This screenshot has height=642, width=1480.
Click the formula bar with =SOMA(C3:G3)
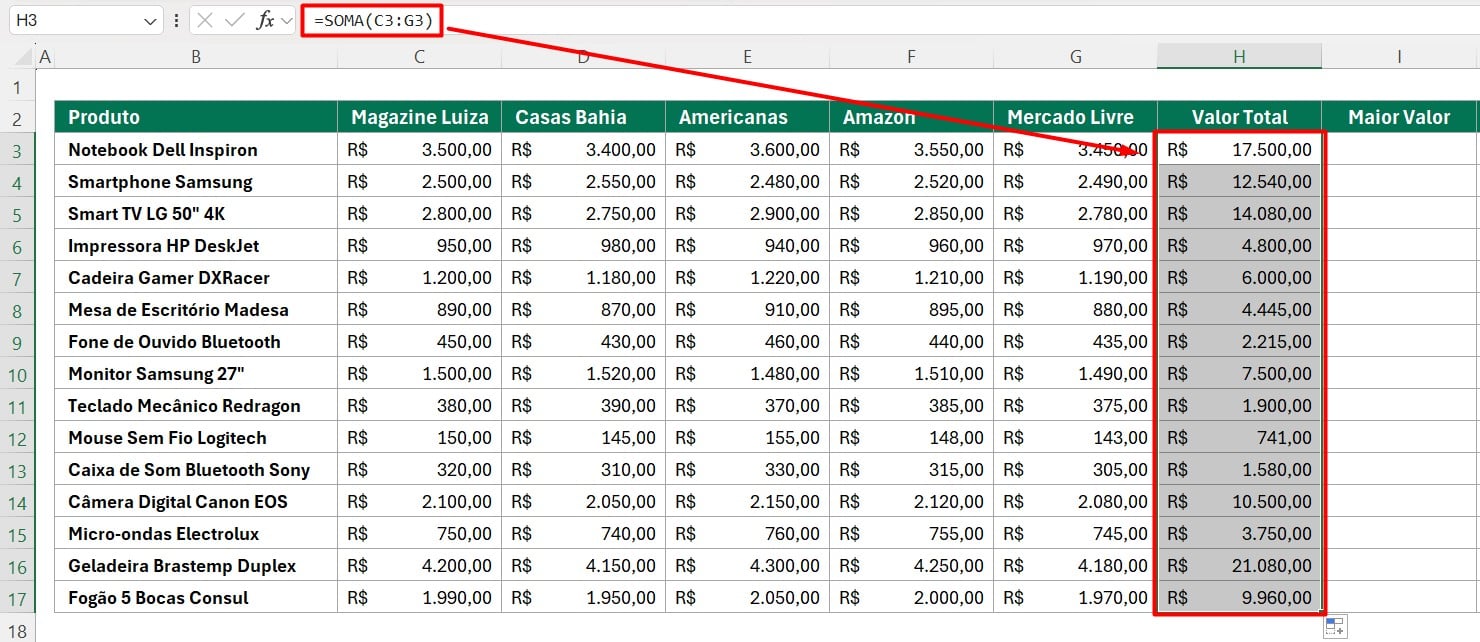tap(890, 19)
